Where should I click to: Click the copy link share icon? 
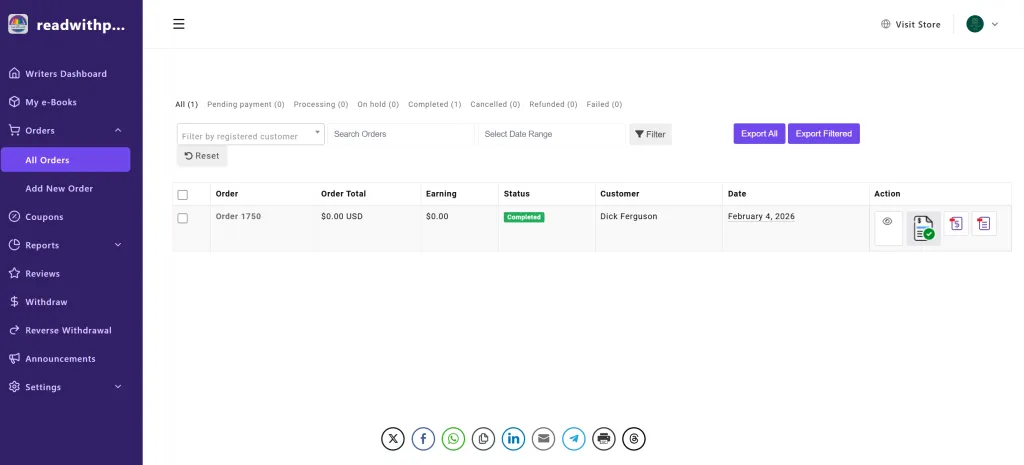[483, 438]
